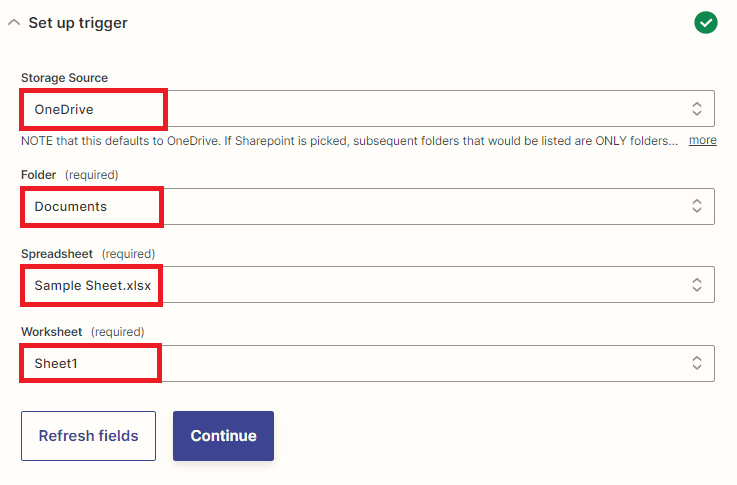
Task: Click the green checkmark status icon
Action: tap(706, 22)
